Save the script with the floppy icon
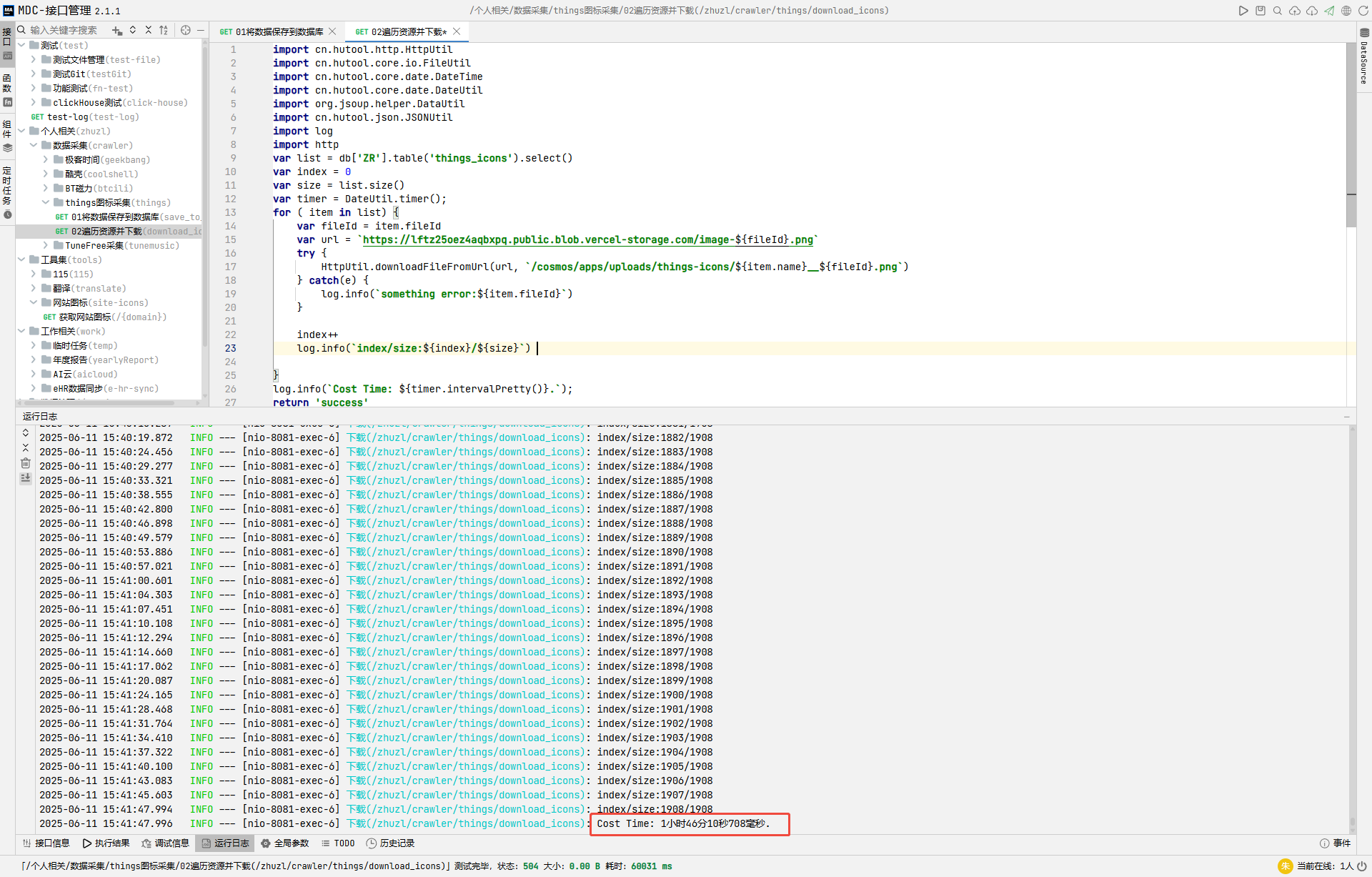The height and width of the screenshot is (877, 1372). point(1261,11)
